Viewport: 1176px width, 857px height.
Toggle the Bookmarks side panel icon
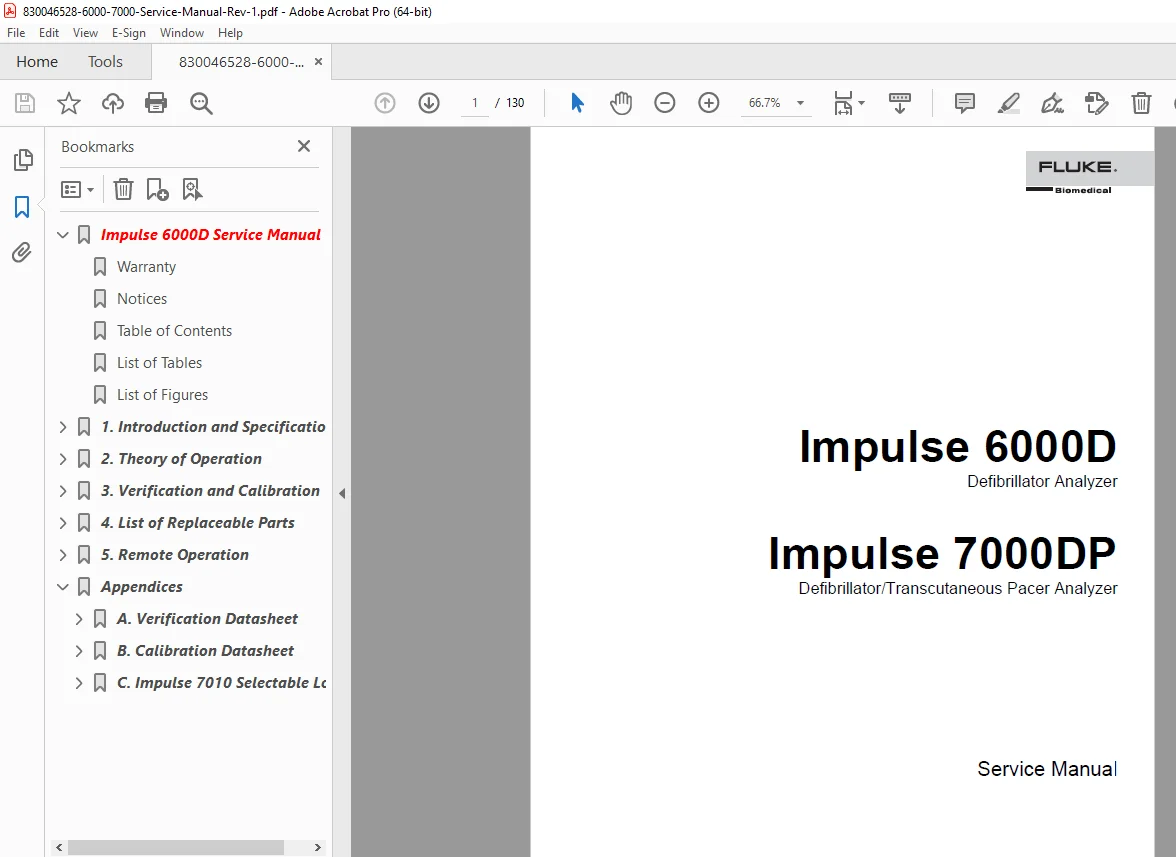pyautogui.click(x=22, y=207)
